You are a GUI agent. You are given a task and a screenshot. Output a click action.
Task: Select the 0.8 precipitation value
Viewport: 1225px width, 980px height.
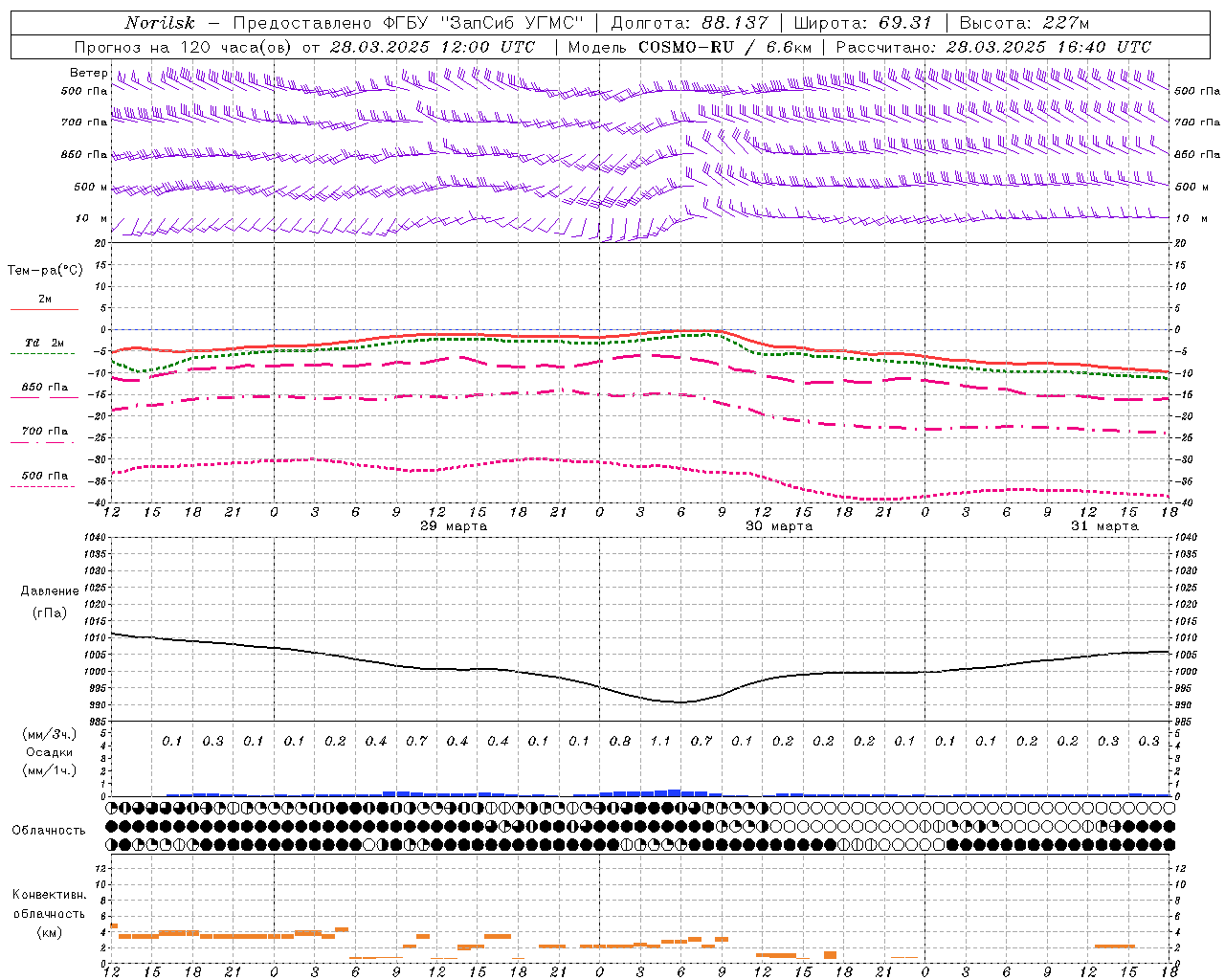(x=620, y=742)
